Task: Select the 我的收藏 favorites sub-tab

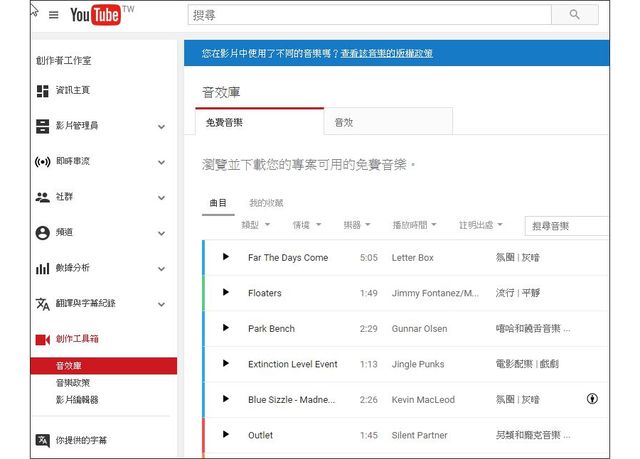Action: coord(266,203)
